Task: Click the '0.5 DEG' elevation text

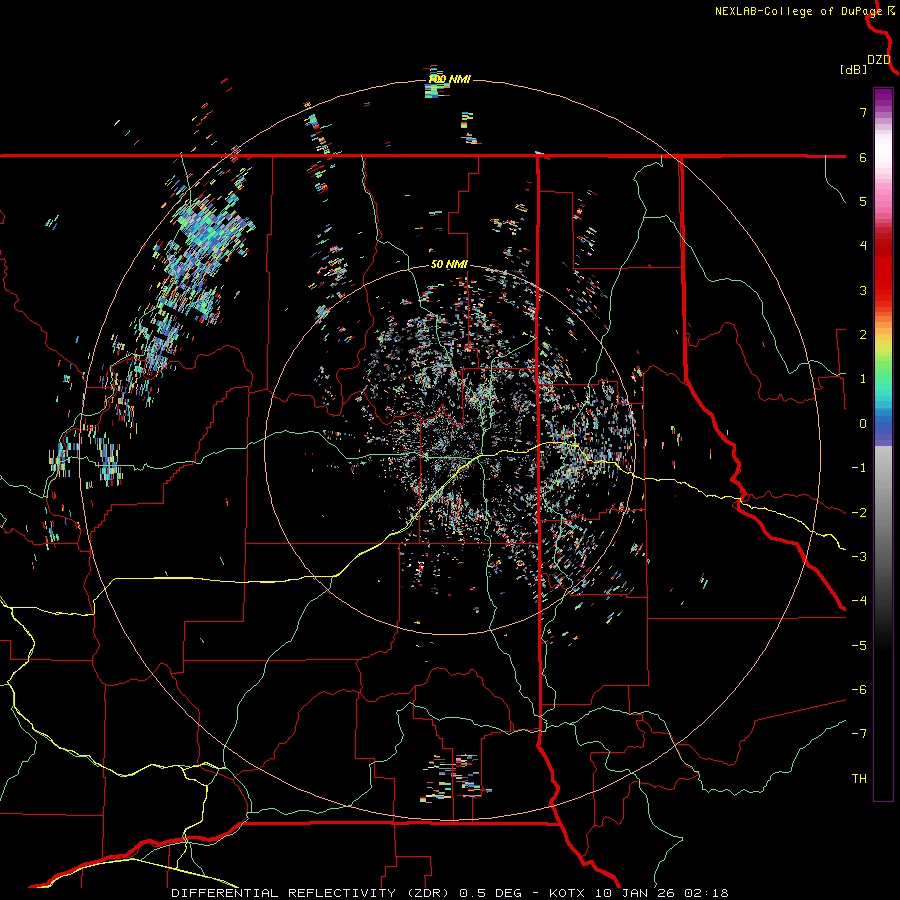Action: click(491, 893)
